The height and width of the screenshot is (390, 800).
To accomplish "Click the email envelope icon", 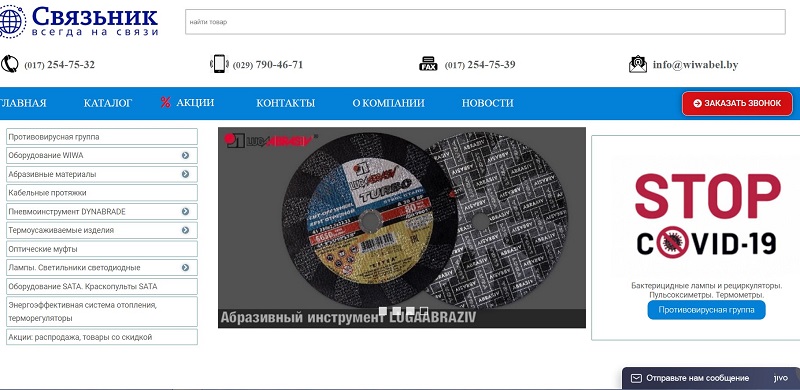I will 638,64.
